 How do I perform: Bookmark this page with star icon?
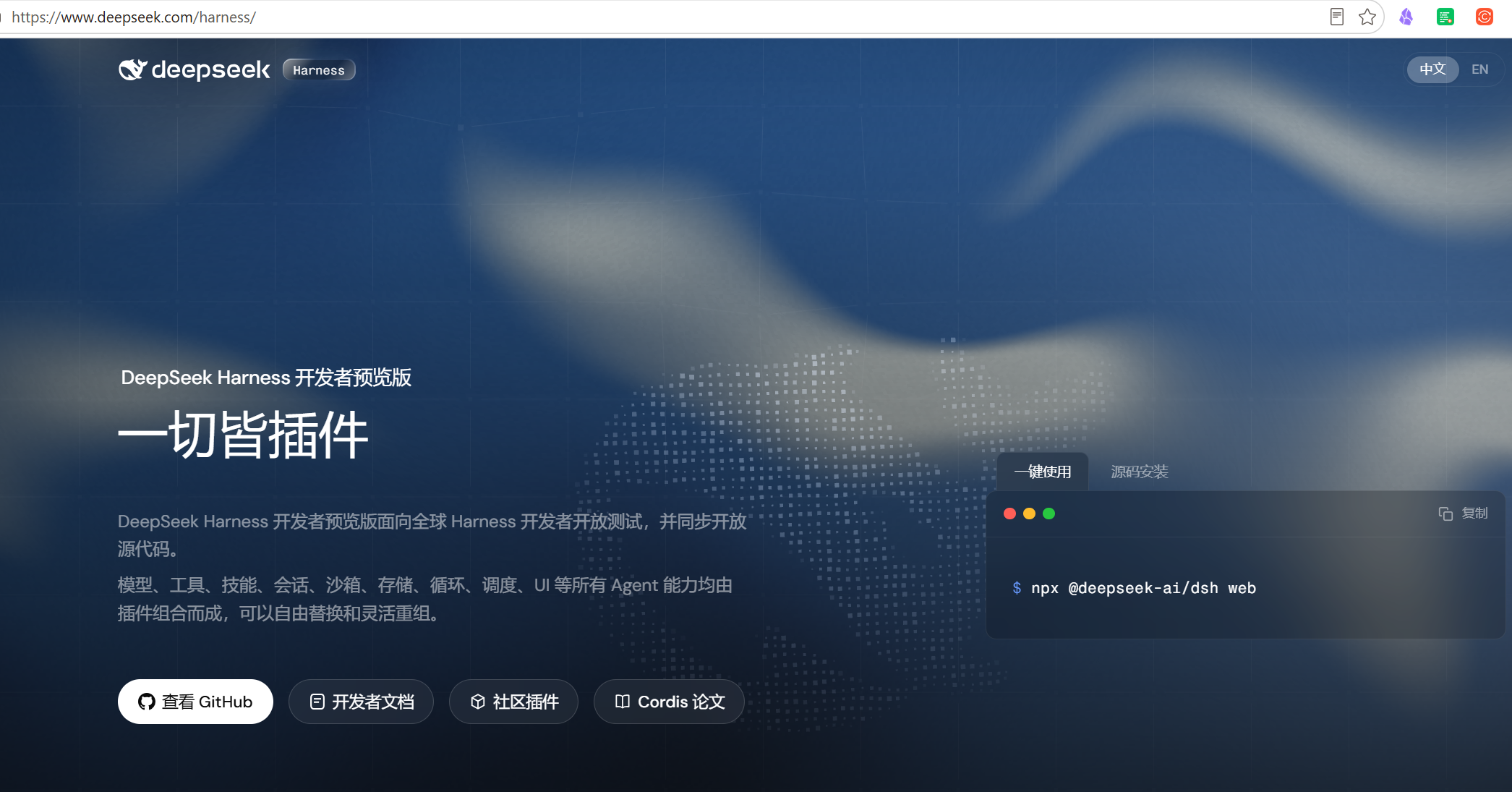pyautogui.click(x=1367, y=17)
